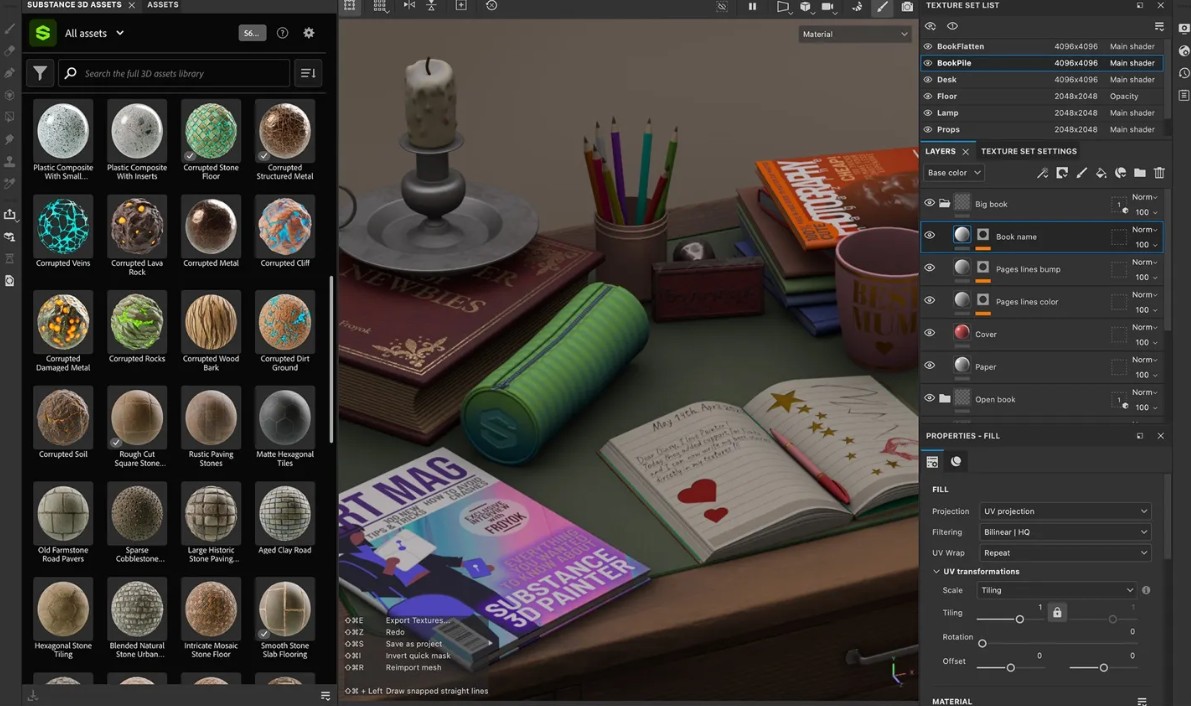Close the Layers tab
Image resolution: width=1191 pixels, height=706 pixels.
(965, 152)
